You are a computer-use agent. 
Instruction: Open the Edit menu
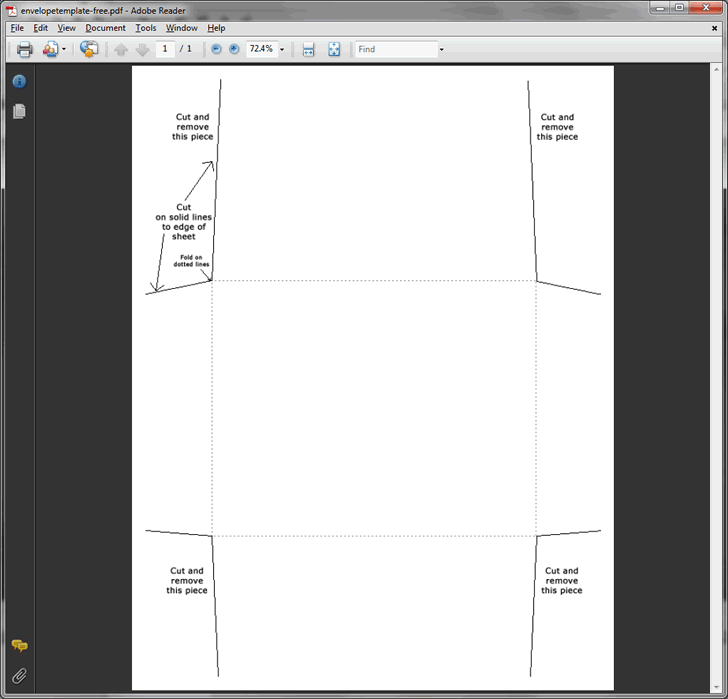pos(40,28)
